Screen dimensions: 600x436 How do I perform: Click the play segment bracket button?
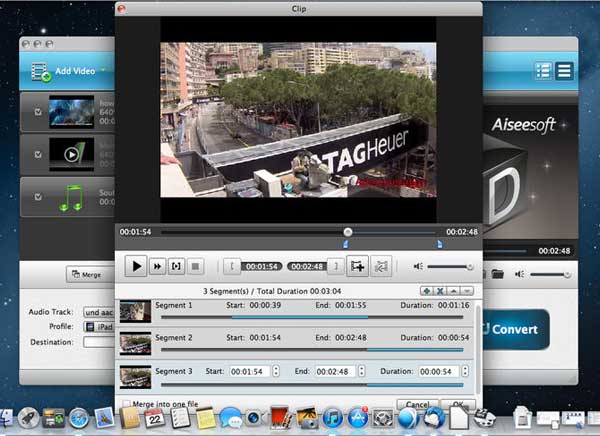[x=176, y=266]
